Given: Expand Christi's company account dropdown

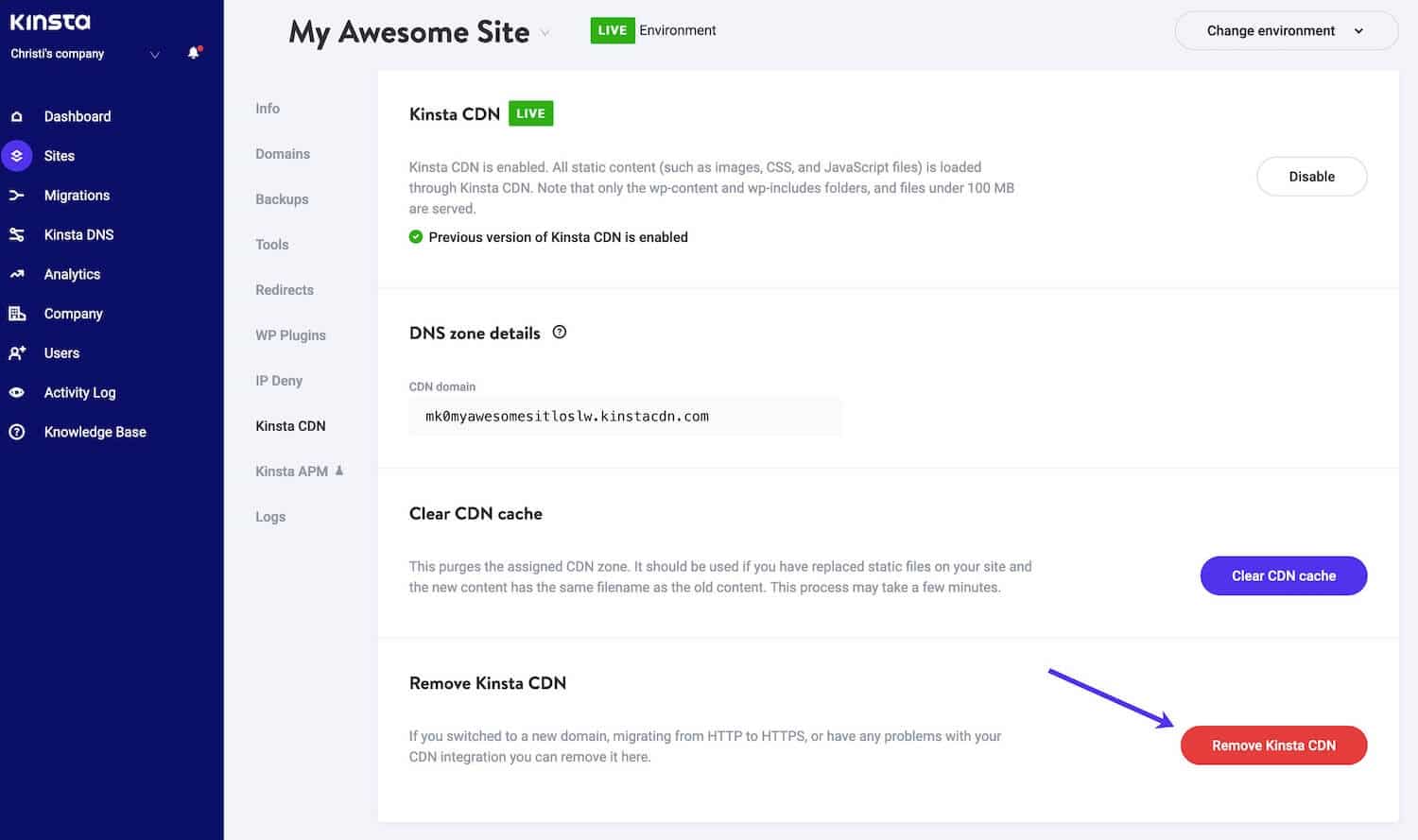Looking at the screenshot, I should (x=155, y=54).
